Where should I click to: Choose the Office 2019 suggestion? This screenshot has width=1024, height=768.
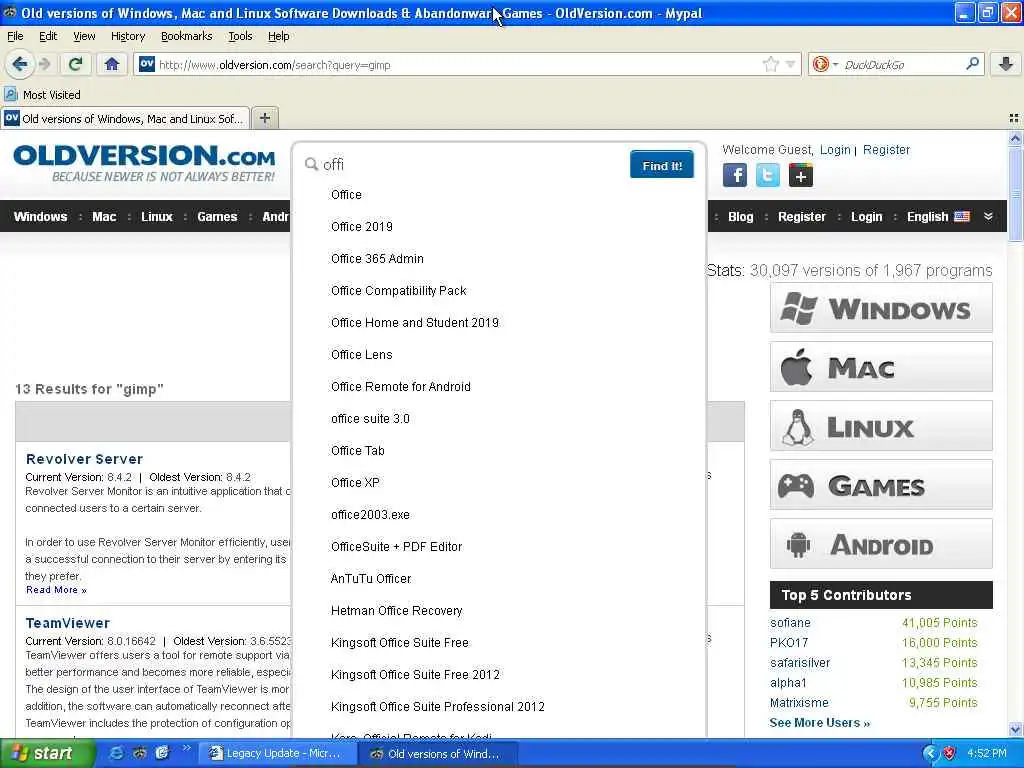click(362, 227)
